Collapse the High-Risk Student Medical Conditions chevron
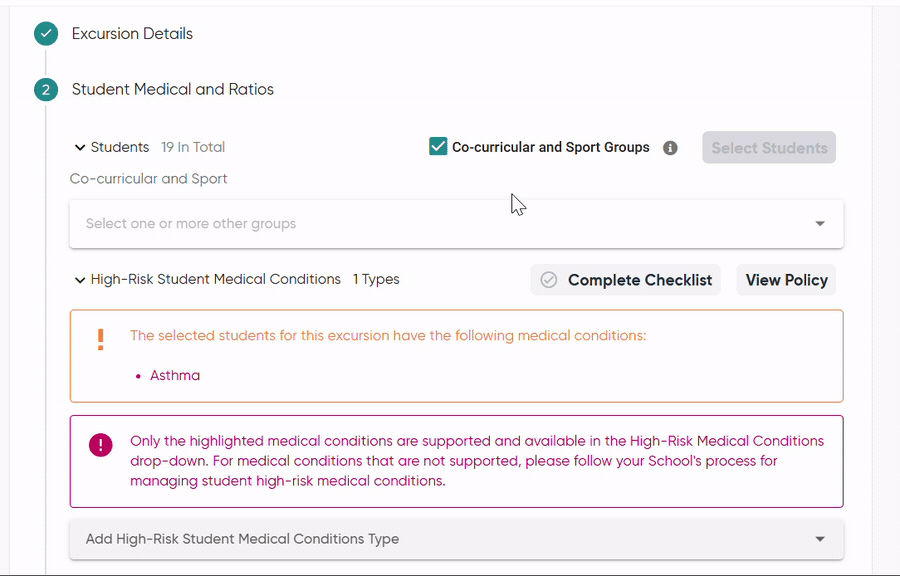This screenshot has height=576, width=900. tap(80, 280)
